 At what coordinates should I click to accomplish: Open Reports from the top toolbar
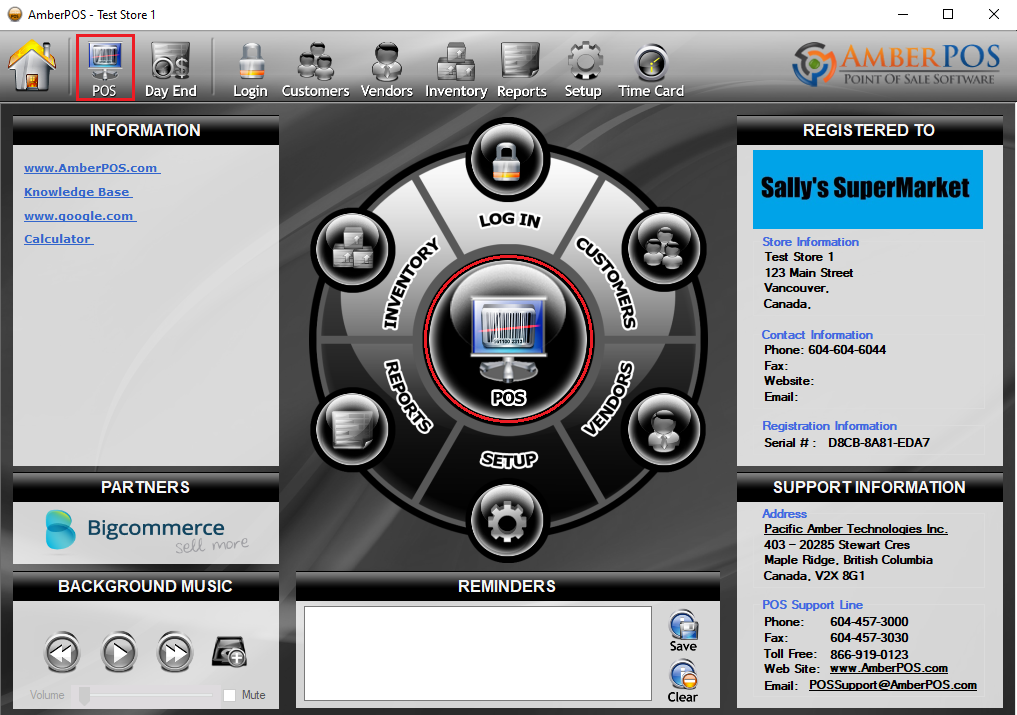coord(521,68)
